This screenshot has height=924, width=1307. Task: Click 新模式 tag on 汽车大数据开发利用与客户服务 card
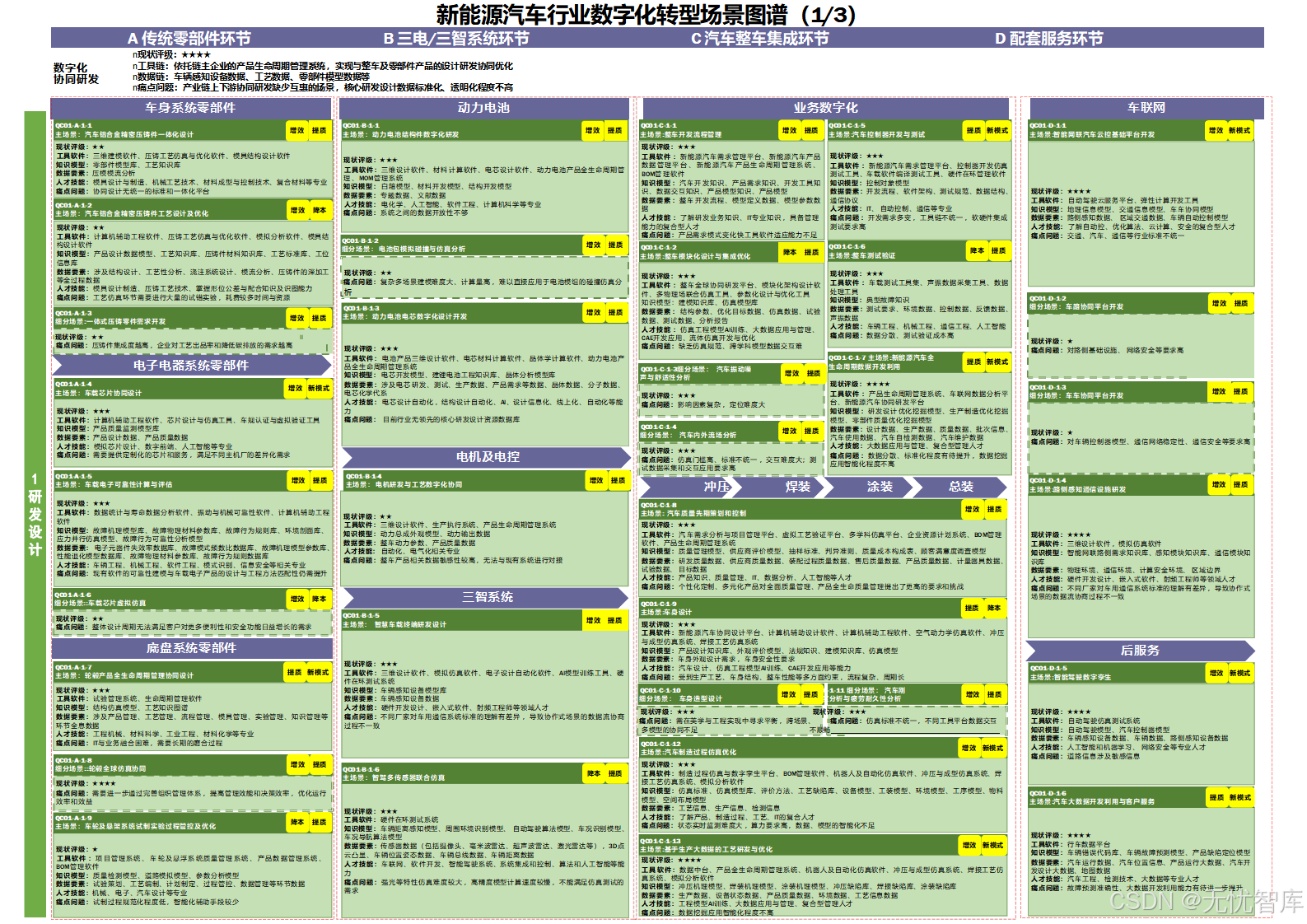(1239, 797)
